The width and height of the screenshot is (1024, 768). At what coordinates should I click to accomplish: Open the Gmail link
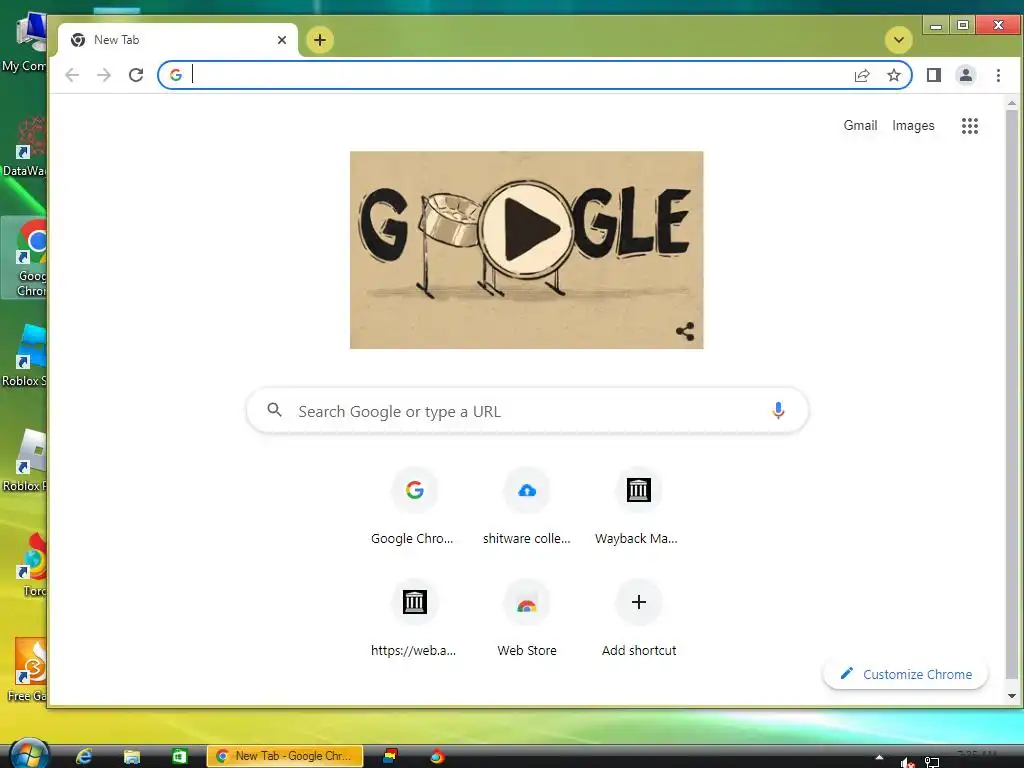(x=860, y=125)
